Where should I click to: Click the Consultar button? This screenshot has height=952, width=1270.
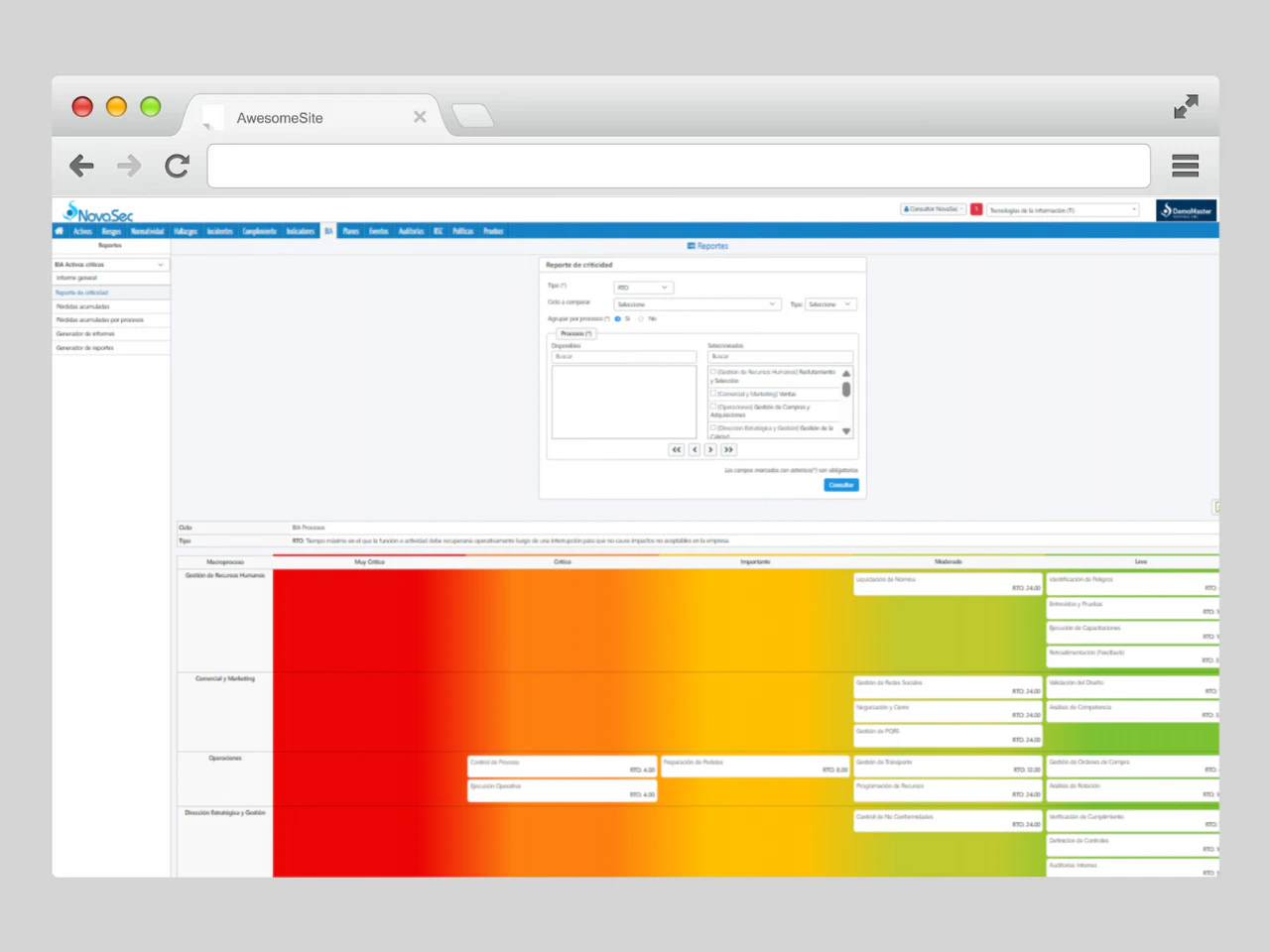(840, 485)
